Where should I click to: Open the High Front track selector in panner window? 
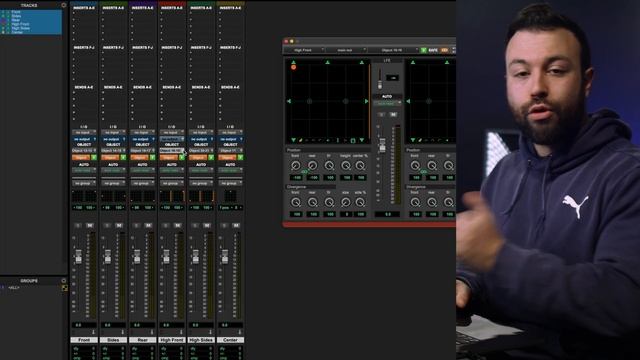click(304, 50)
